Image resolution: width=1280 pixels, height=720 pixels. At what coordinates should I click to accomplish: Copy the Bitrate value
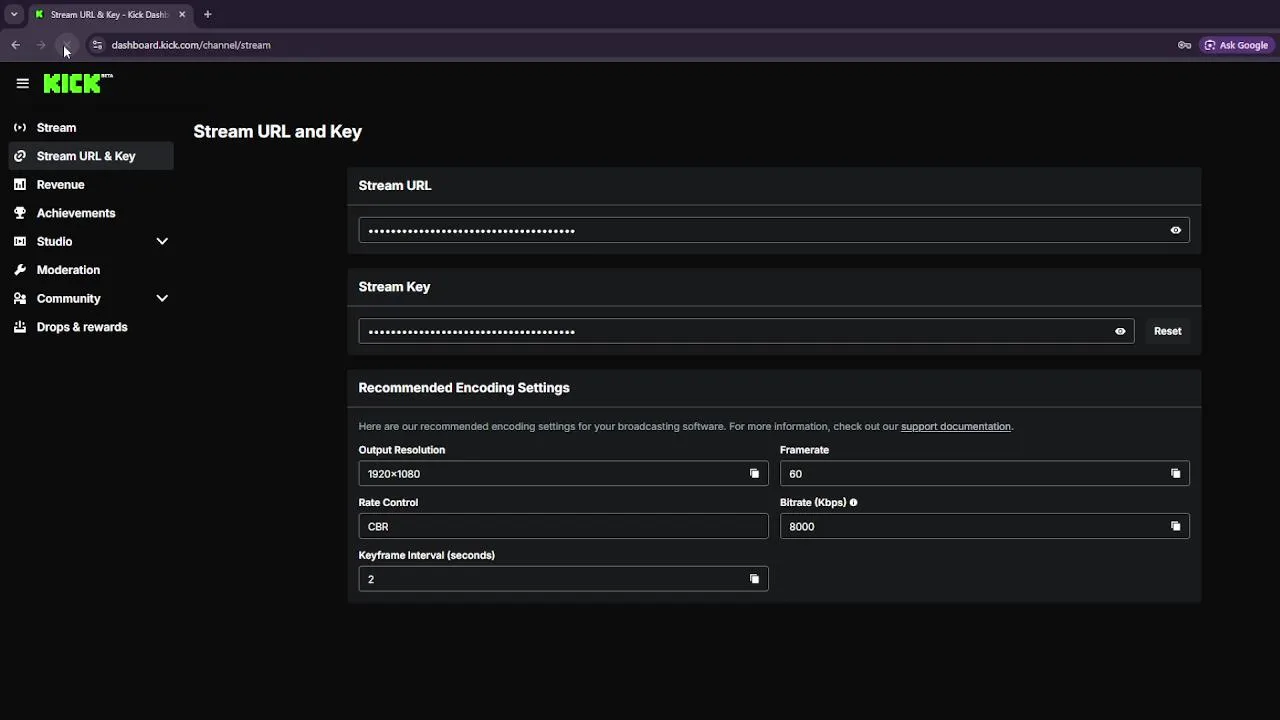pos(1175,526)
